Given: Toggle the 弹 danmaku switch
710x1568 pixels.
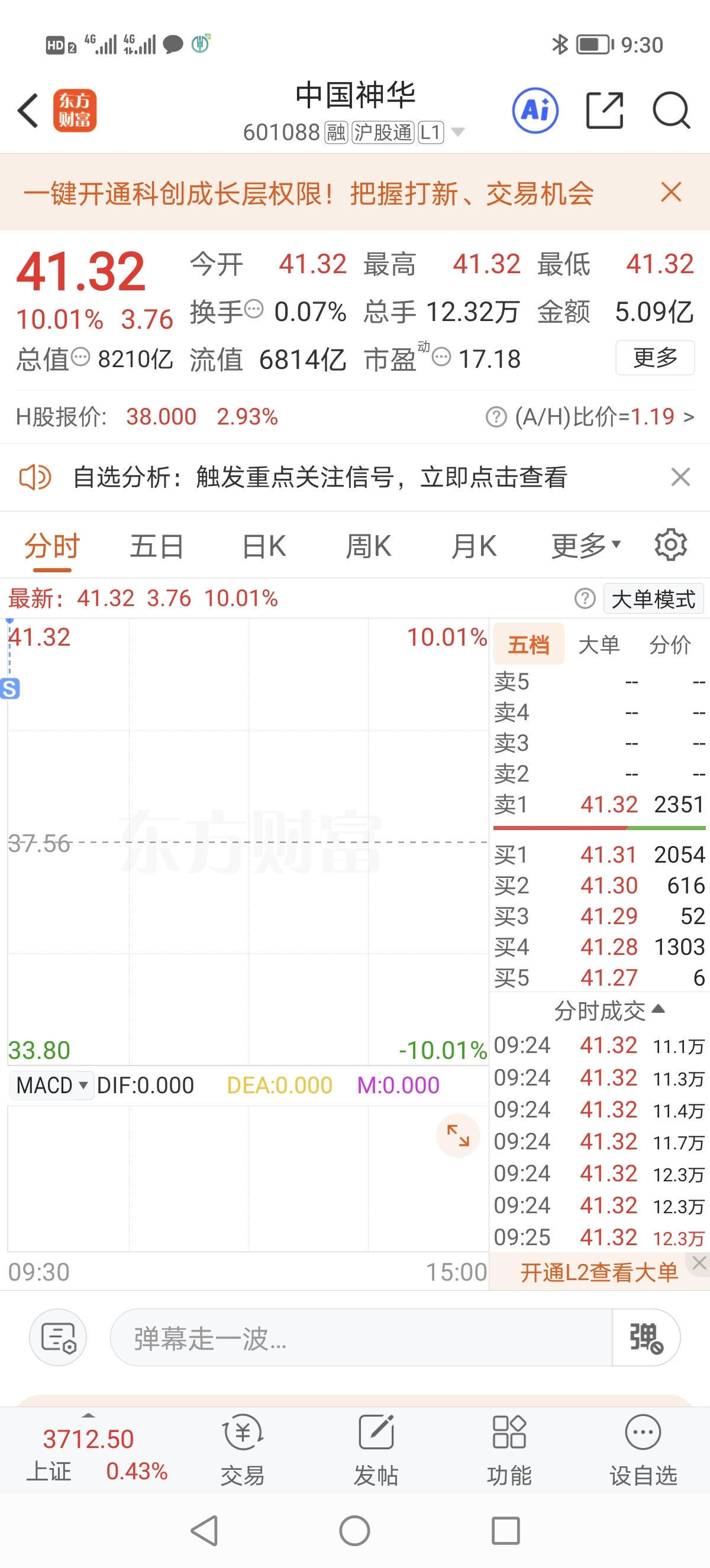Looking at the screenshot, I should point(646,1338).
